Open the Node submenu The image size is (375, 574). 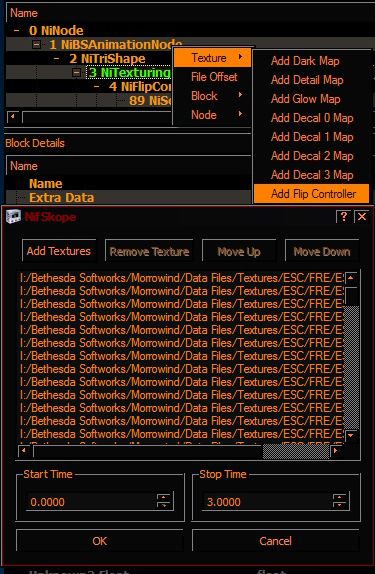[212, 115]
